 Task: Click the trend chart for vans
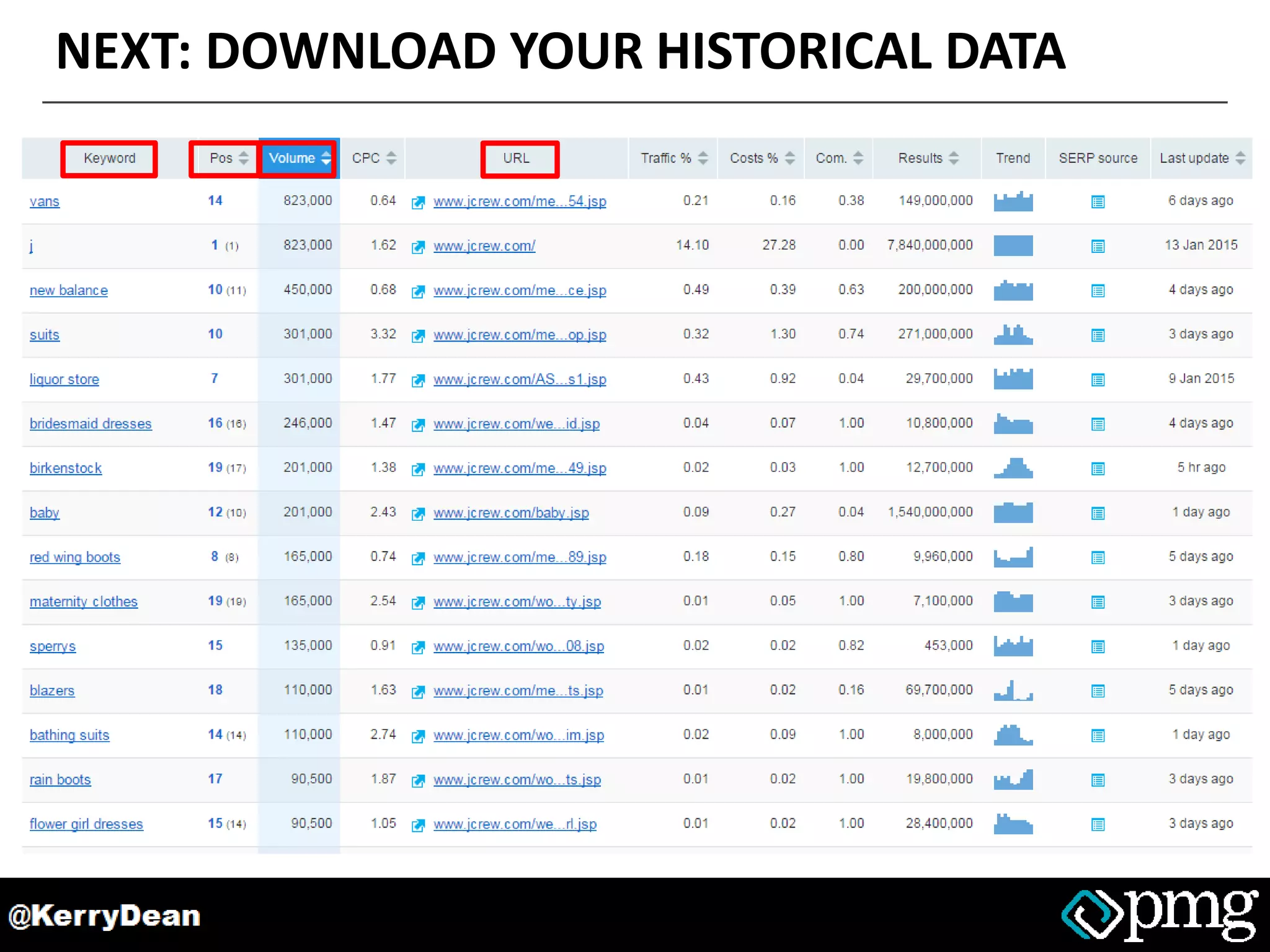point(1013,201)
